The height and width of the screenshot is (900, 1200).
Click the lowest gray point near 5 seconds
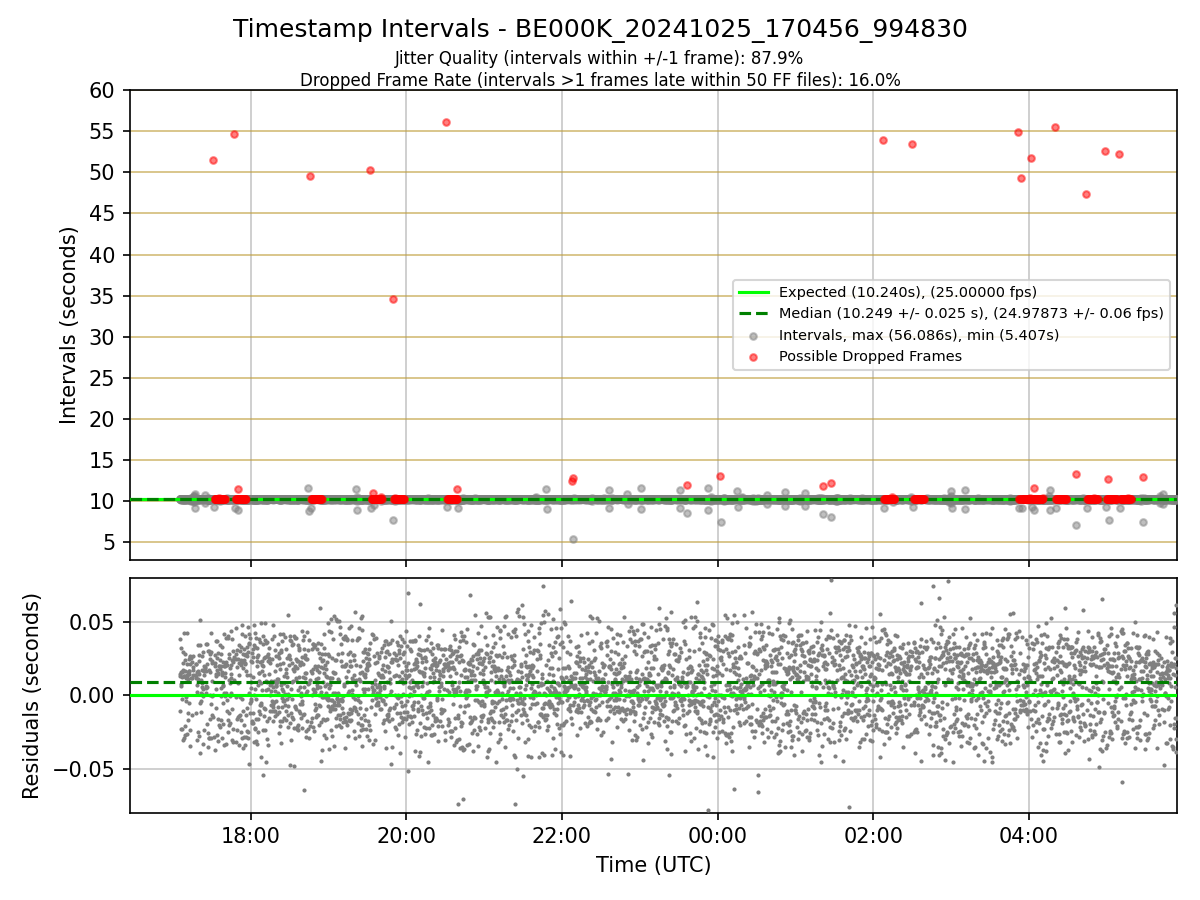pos(573,539)
